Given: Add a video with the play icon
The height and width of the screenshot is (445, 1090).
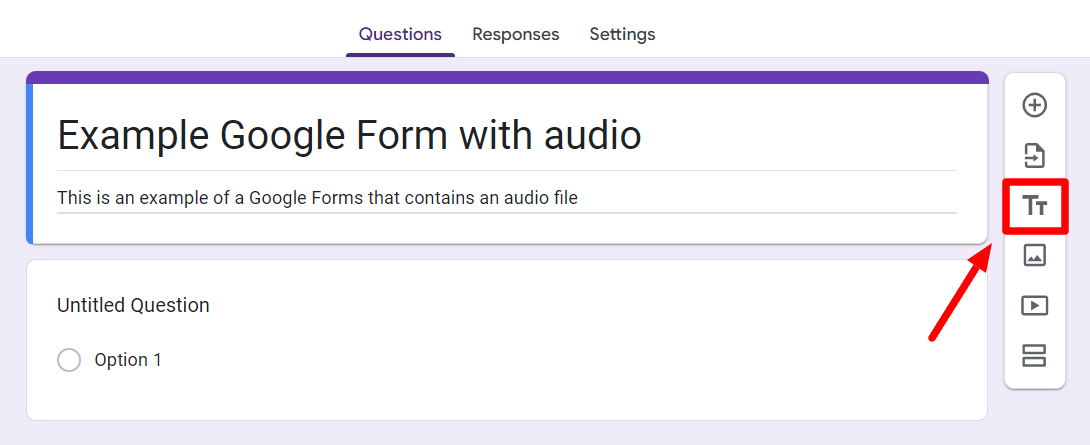Looking at the screenshot, I should (x=1034, y=305).
